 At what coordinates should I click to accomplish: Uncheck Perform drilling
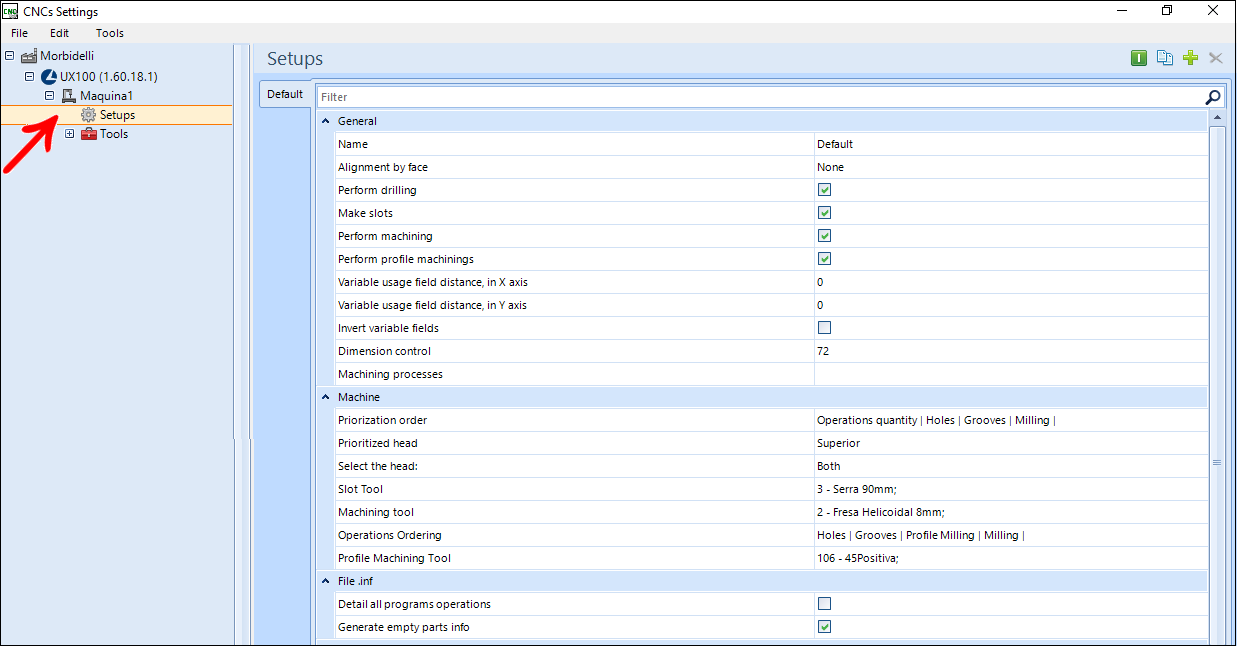click(x=825, y=190)
